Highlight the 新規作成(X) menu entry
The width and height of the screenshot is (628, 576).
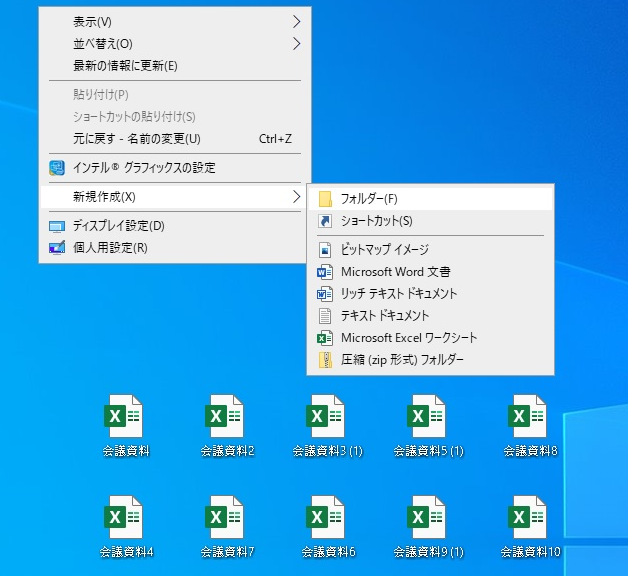pyautogui.click(x=175, y=197)
